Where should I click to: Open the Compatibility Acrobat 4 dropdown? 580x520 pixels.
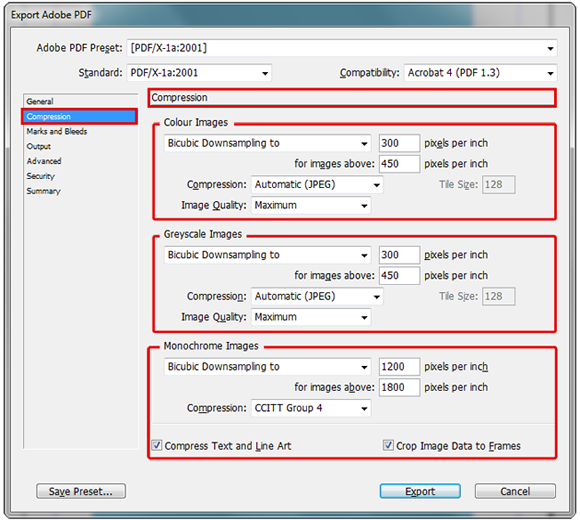[x=480, y=73]
